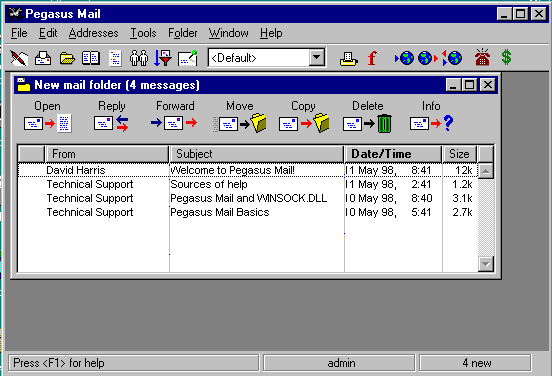The image size is (552, 376).
Task: Click message list scrollbar up arrow
Action: pyautogui.click(x=486, y=171)
